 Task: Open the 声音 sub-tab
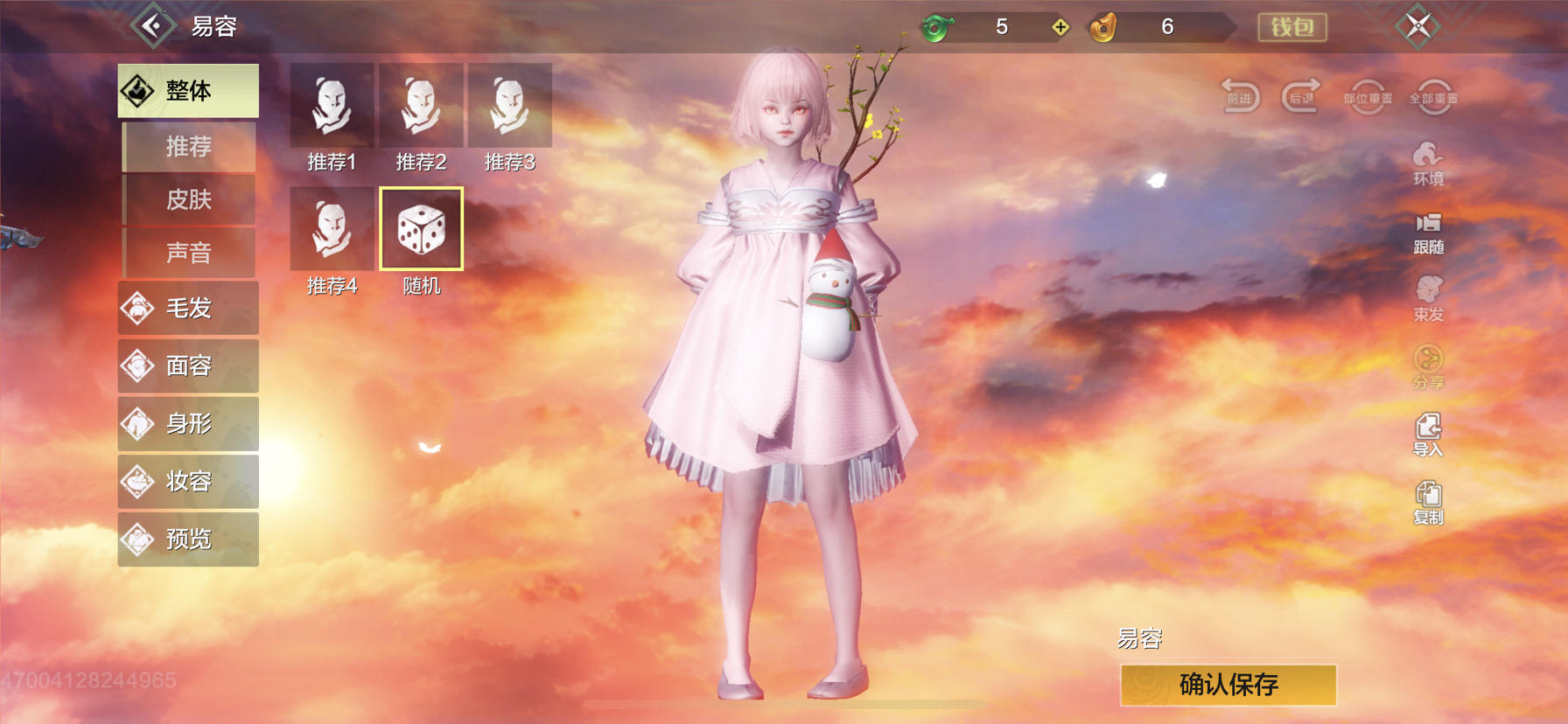(x=189, y=253)
